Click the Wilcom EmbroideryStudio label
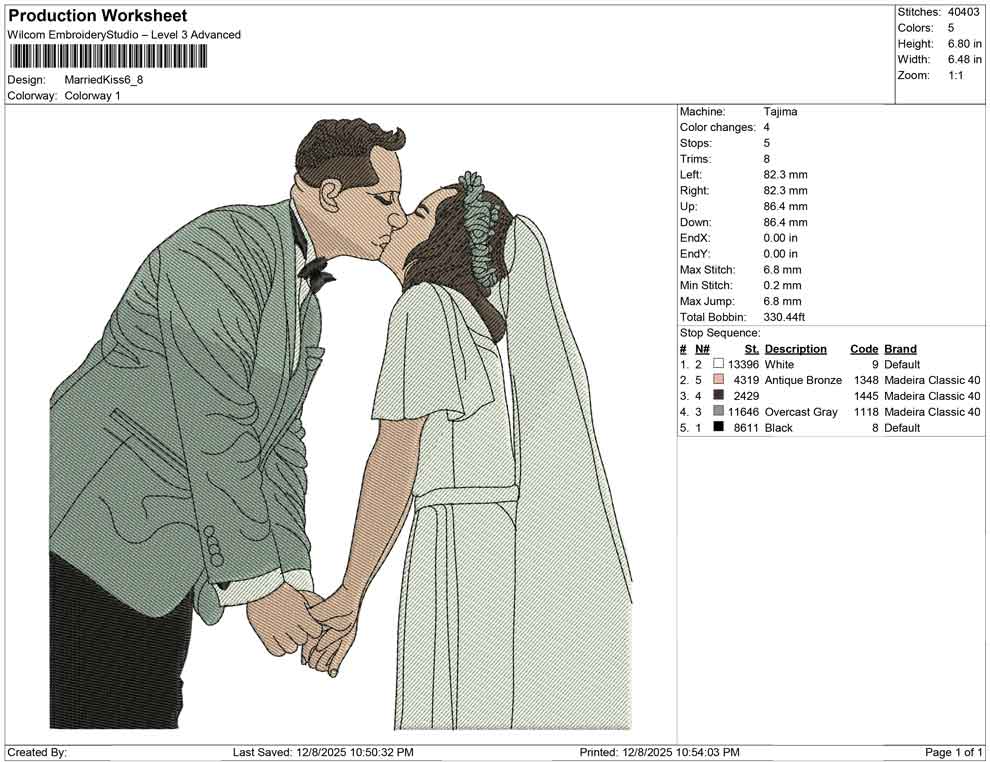This screenshot has height=762, width=990. click(123, 34)
